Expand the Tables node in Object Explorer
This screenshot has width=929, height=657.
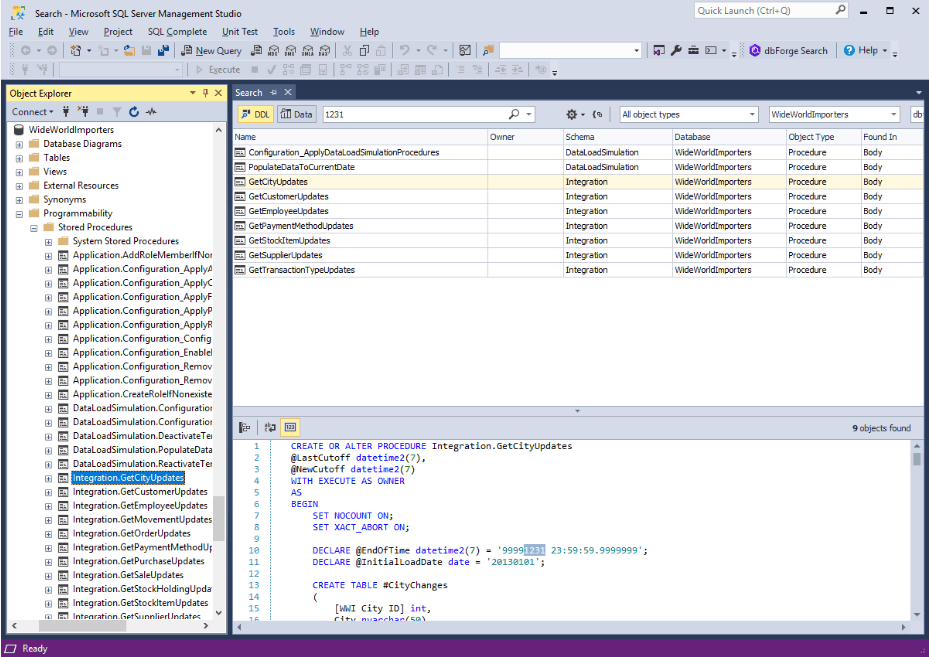click(20, 157)
